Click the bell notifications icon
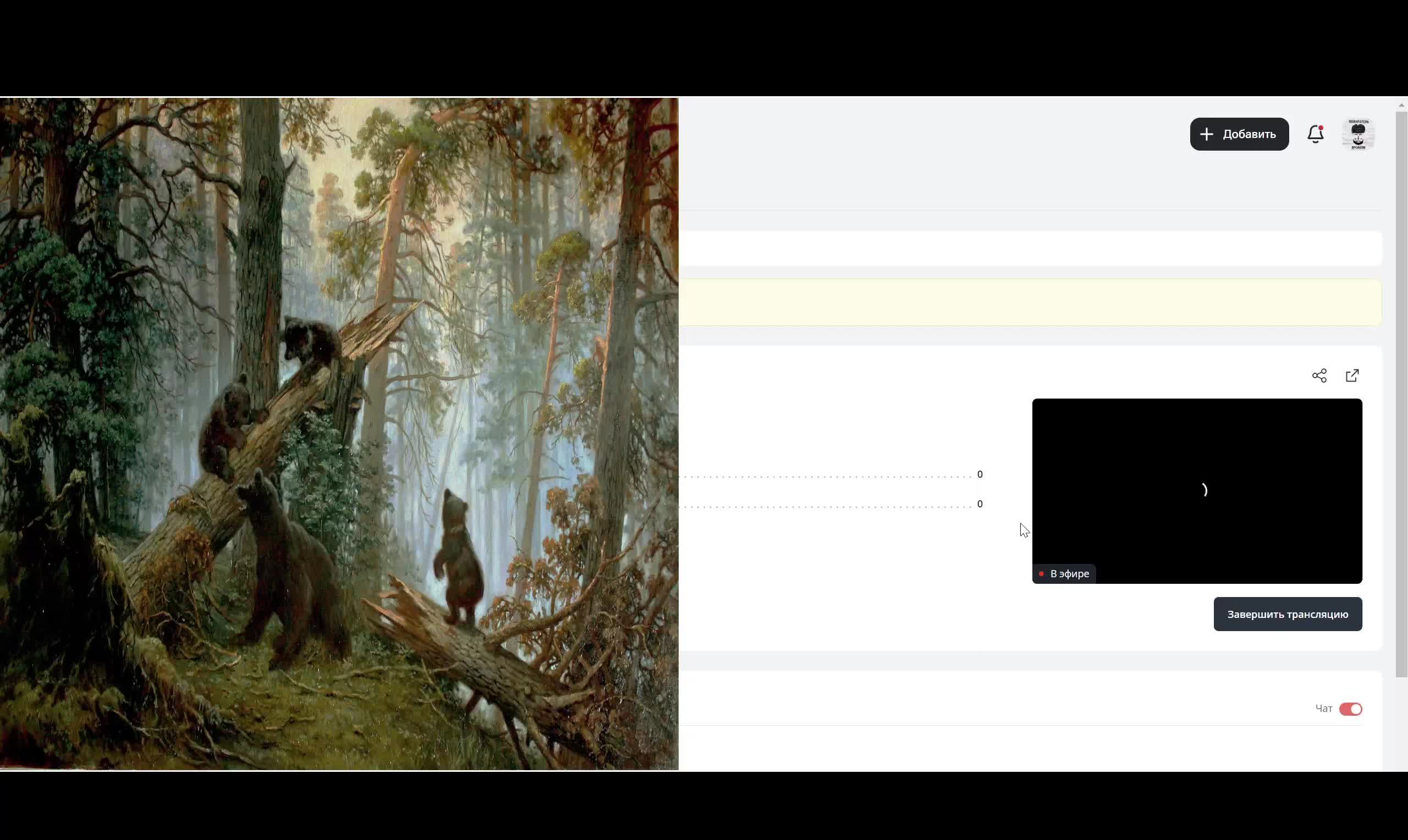The height and width of the screenshot is (840, 1408). (x=1314, y=135)
